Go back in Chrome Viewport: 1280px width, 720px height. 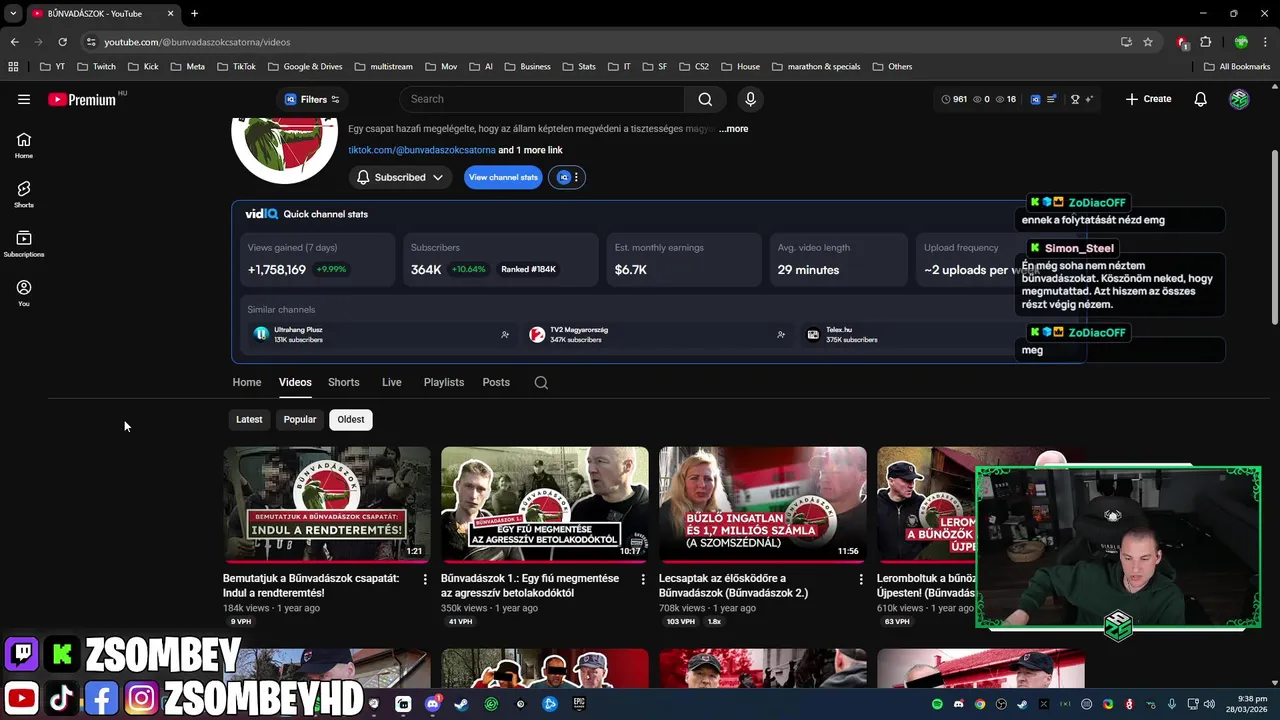[14, 42]
